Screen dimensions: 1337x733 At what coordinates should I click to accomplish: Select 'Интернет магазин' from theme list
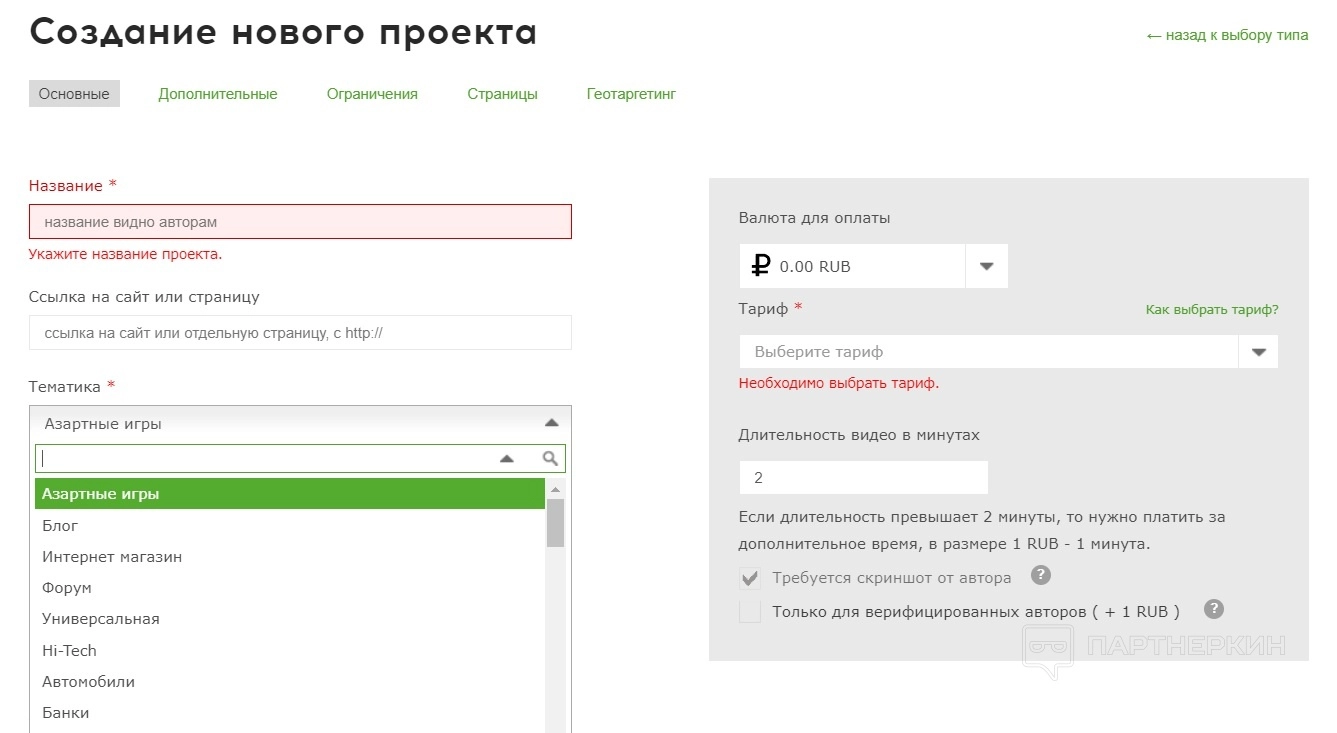[112, 557]
